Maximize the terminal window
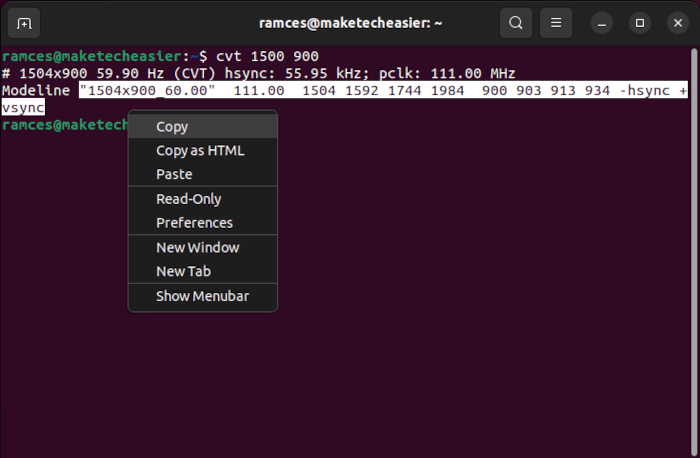The height and width of the screenshot is (458, 700). 640,23
